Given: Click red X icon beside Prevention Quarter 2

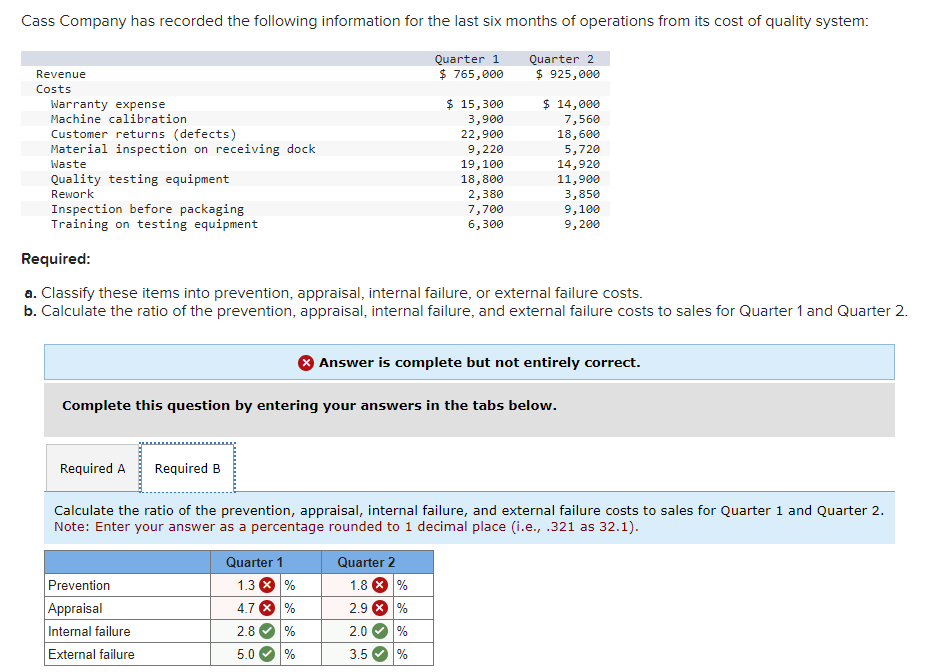Looking at the screenshot, I should coord(380,585).
